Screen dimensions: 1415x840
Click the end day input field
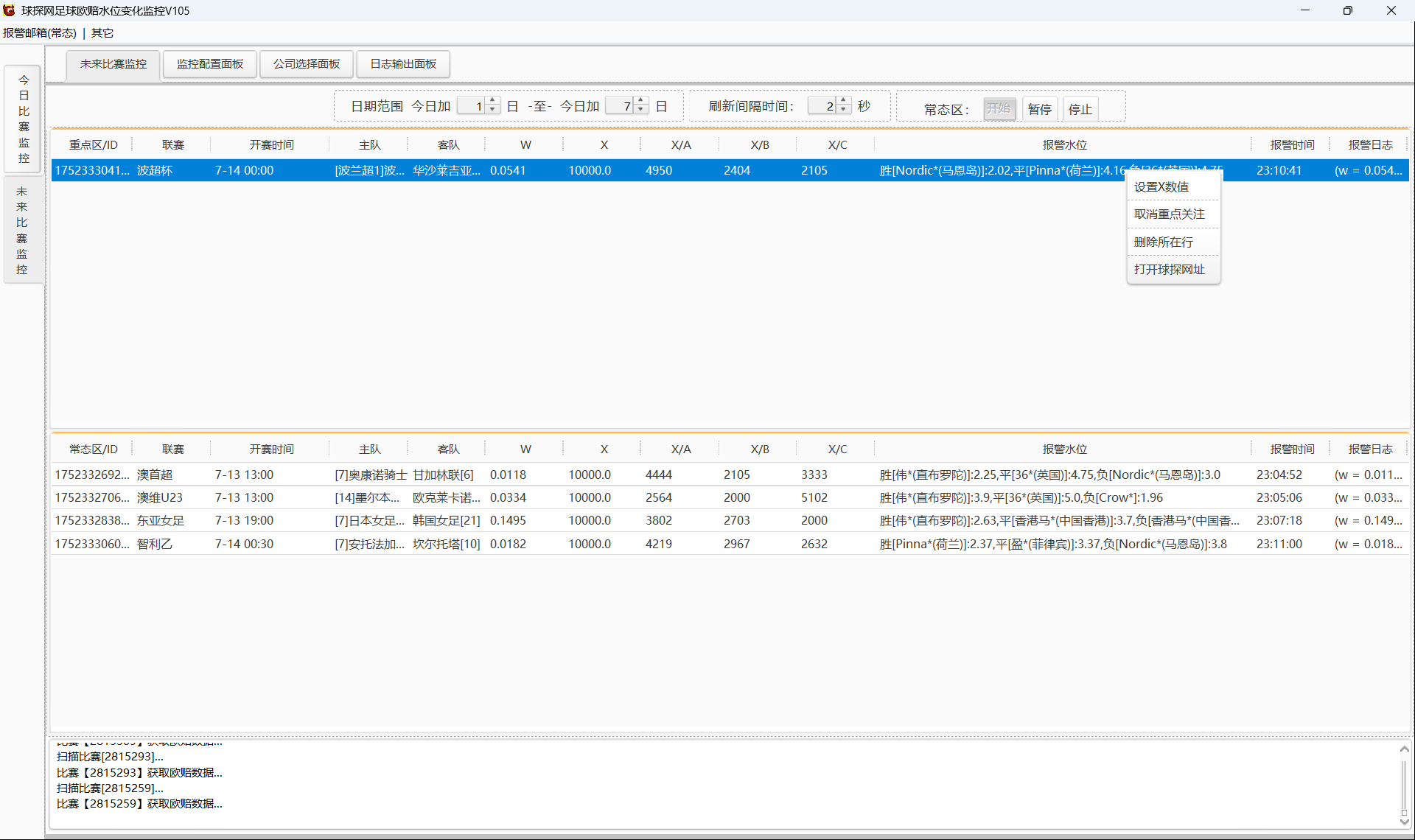[x=620, y=106]
